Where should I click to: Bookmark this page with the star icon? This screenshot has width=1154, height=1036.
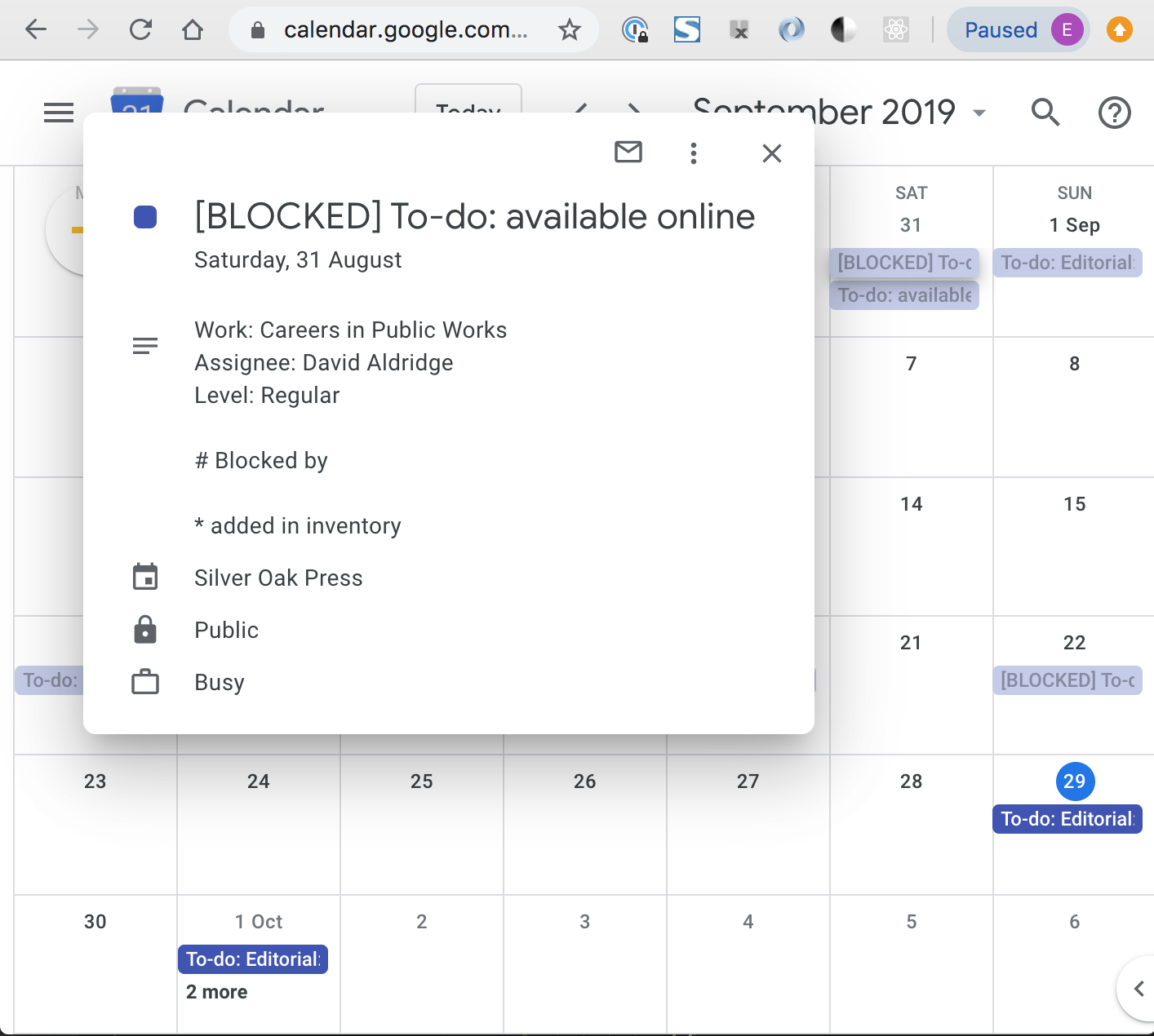click(569, 30)
